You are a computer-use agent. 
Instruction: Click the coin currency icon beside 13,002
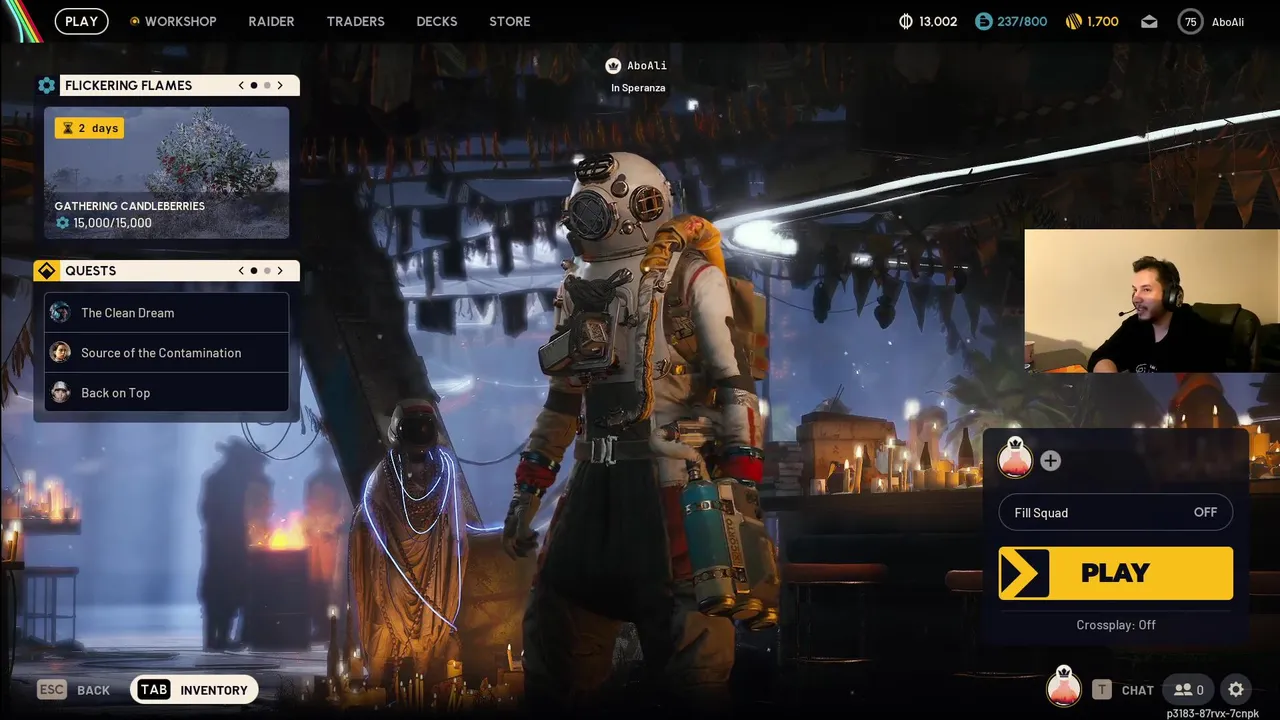(x=906, y=21)
